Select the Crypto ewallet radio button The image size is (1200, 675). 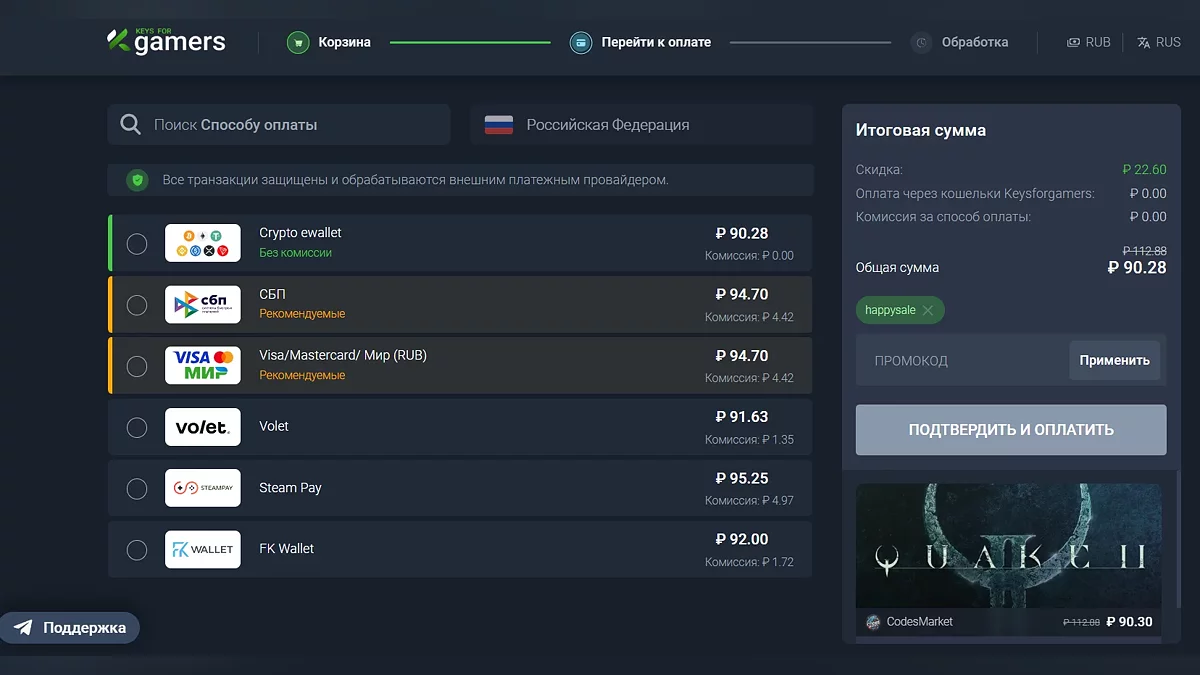pyautogui.click(x=137, y=243)
